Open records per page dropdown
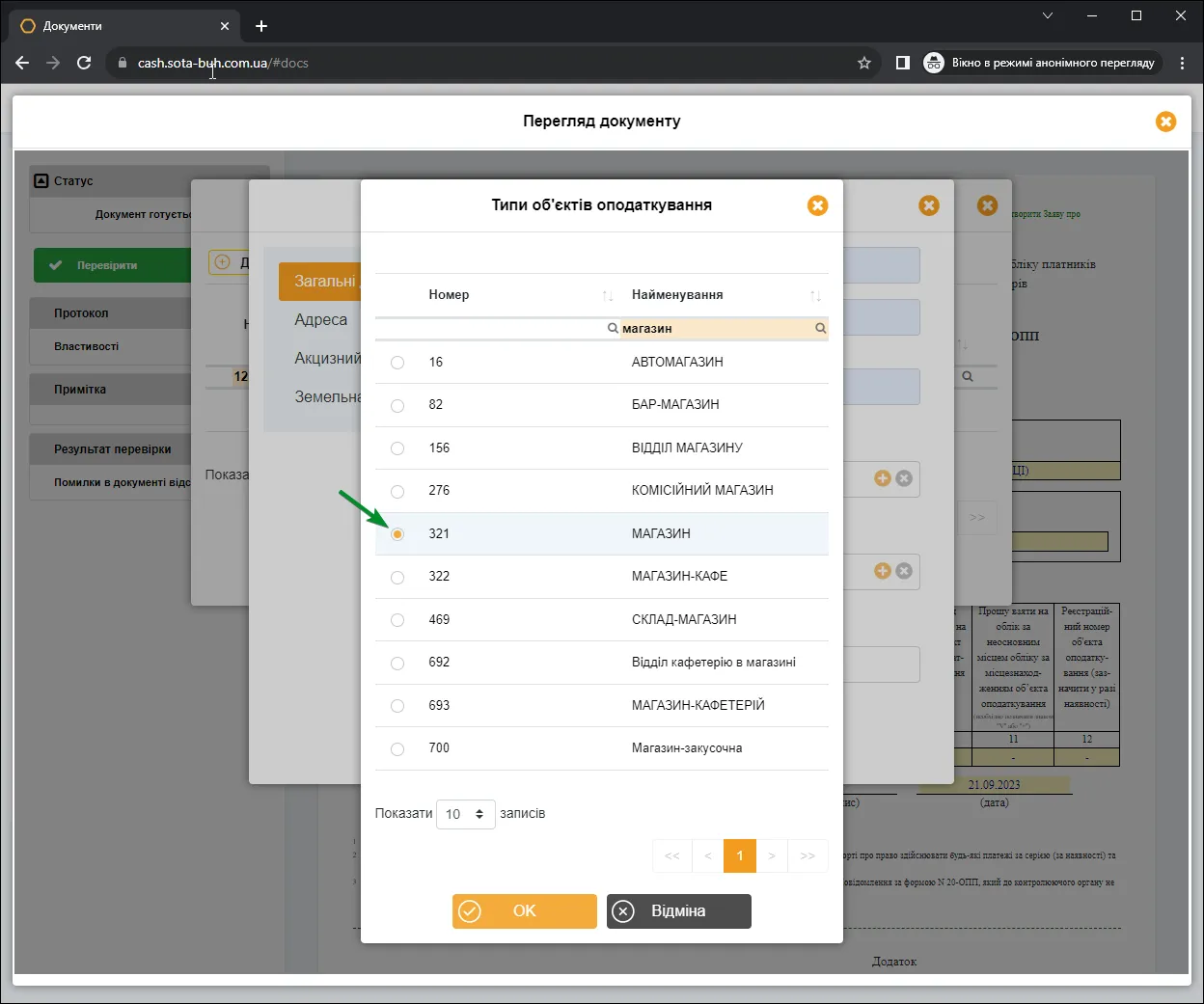 click(466, 814)
